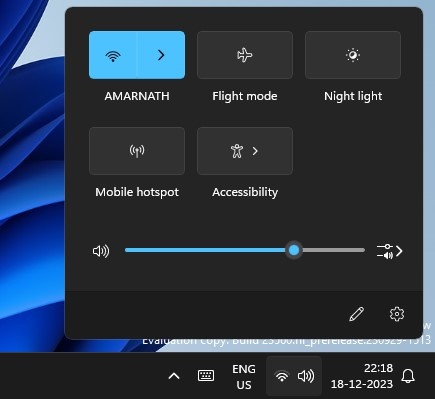Show hidden tray icons chevron

174,376
